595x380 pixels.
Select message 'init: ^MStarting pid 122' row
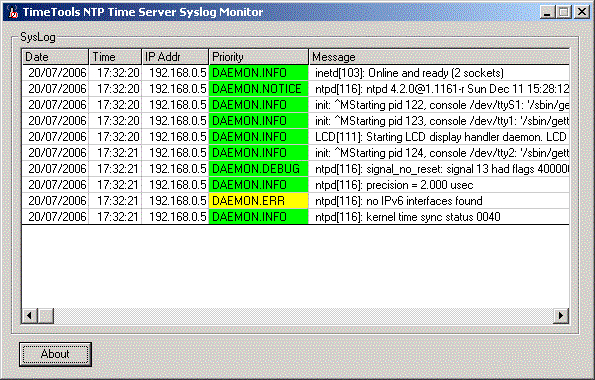click(x=439, y=105)
